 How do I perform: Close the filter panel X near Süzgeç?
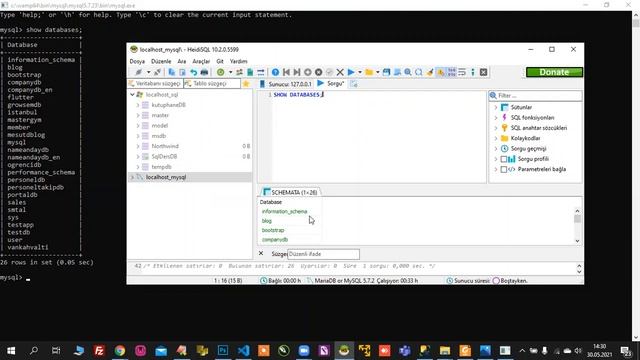pyautogui.click(x=261, y=253)
